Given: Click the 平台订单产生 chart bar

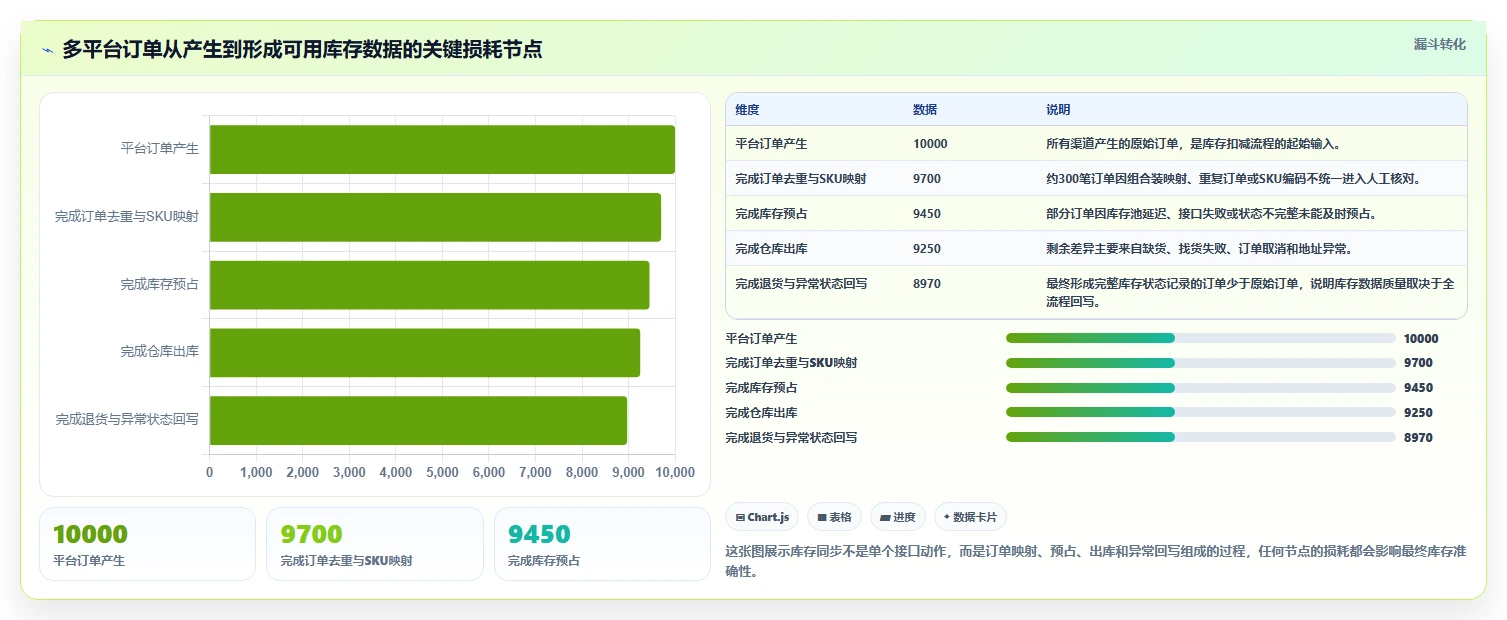Looking at the screenshot, I should click(442, 149).
